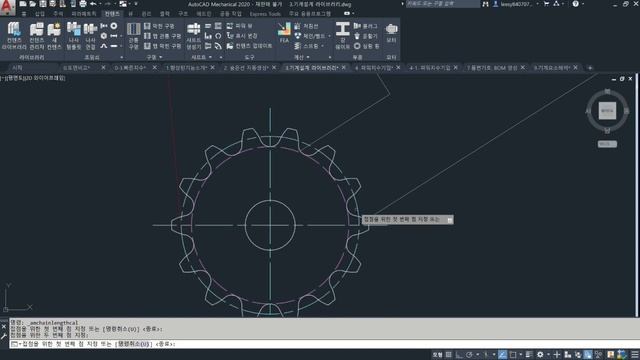Click the command line input field
The height and width of the screenshot is (360, 640).
tap(325, 344)
